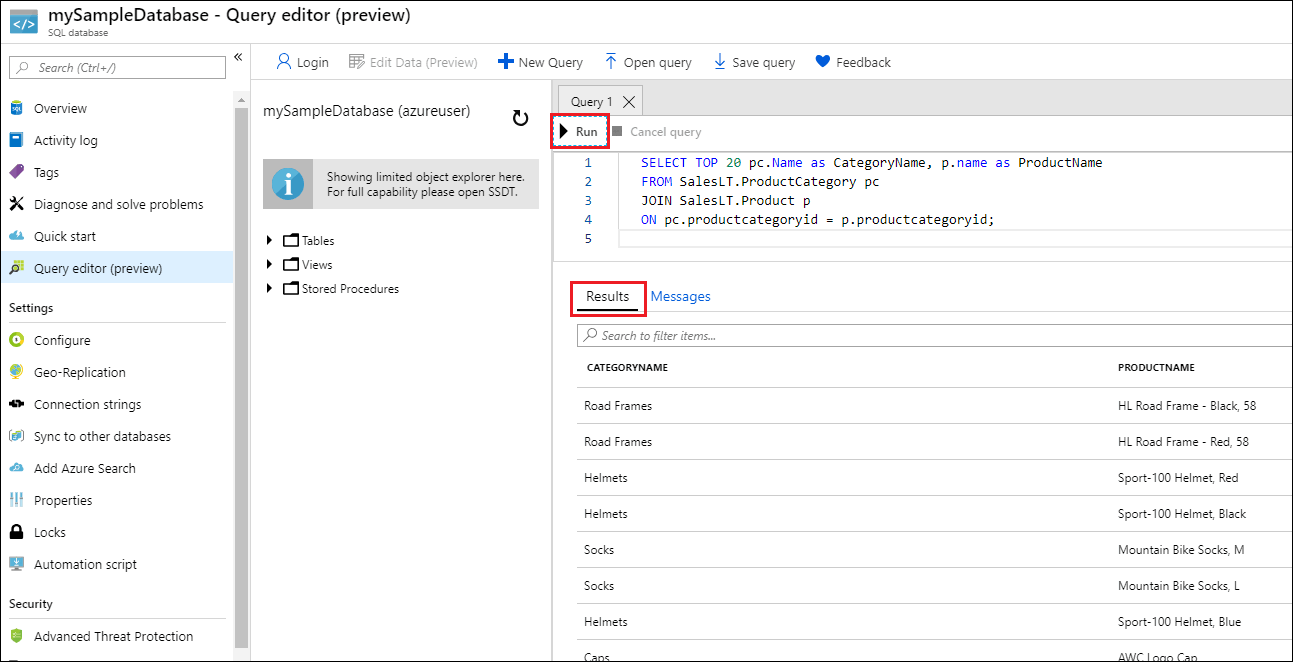Click the New Query button
The height and width of the screenshot is (662, 1293).
[540, 62]
